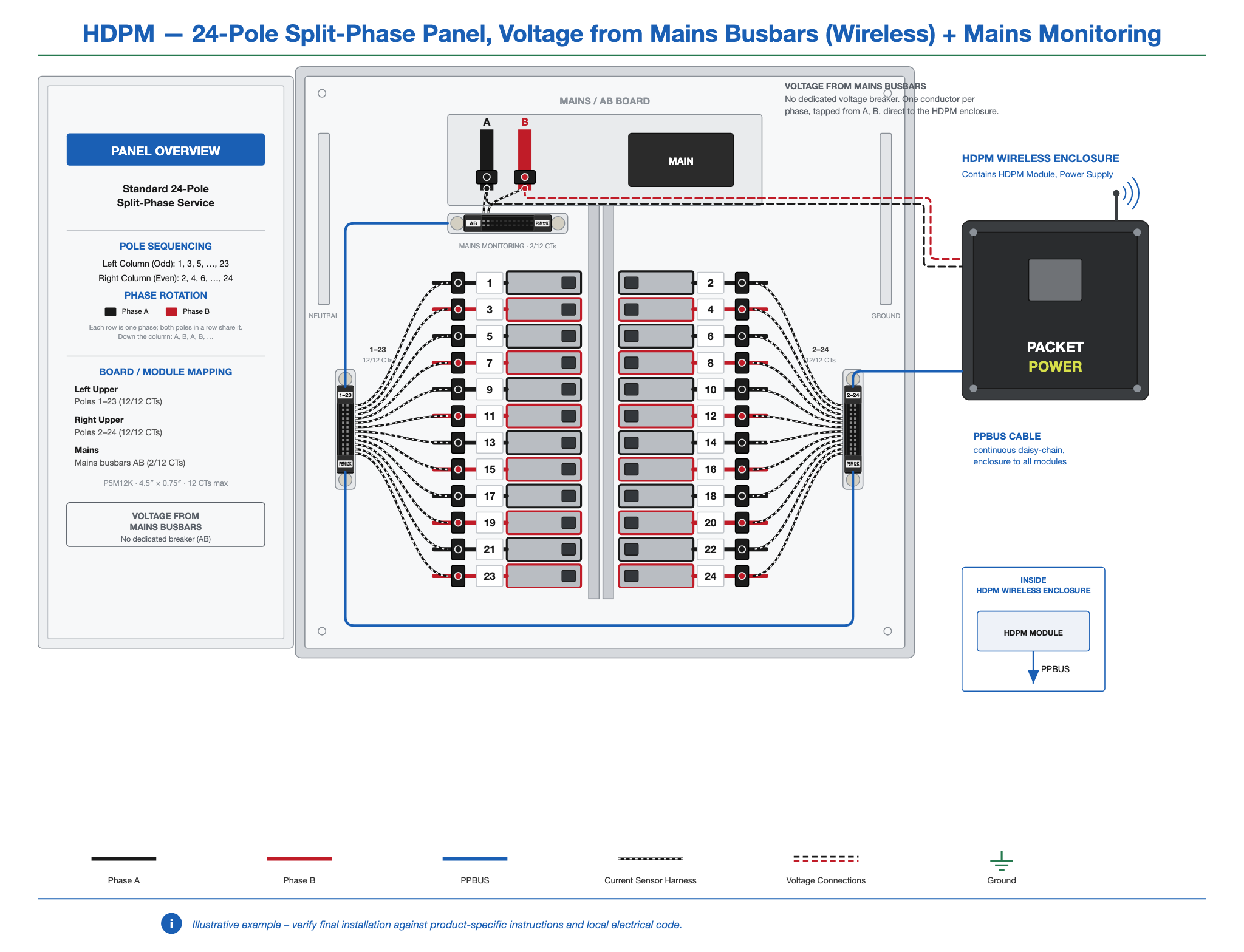Click the diagram title heading
The image size is (1244, 952).
[x=621, y=33]
